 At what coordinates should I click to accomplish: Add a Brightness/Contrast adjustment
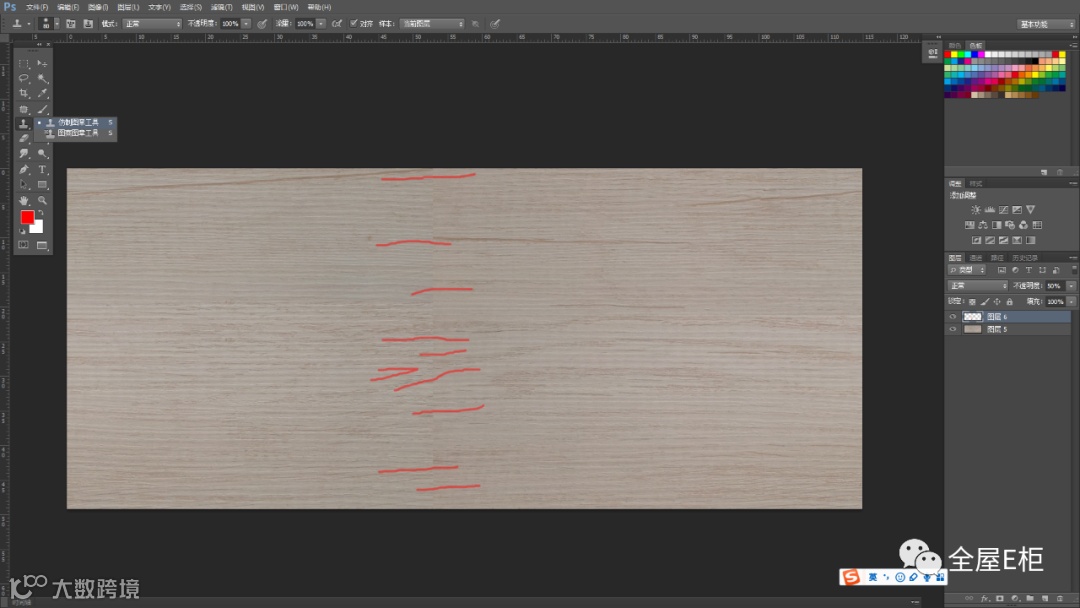975,210
